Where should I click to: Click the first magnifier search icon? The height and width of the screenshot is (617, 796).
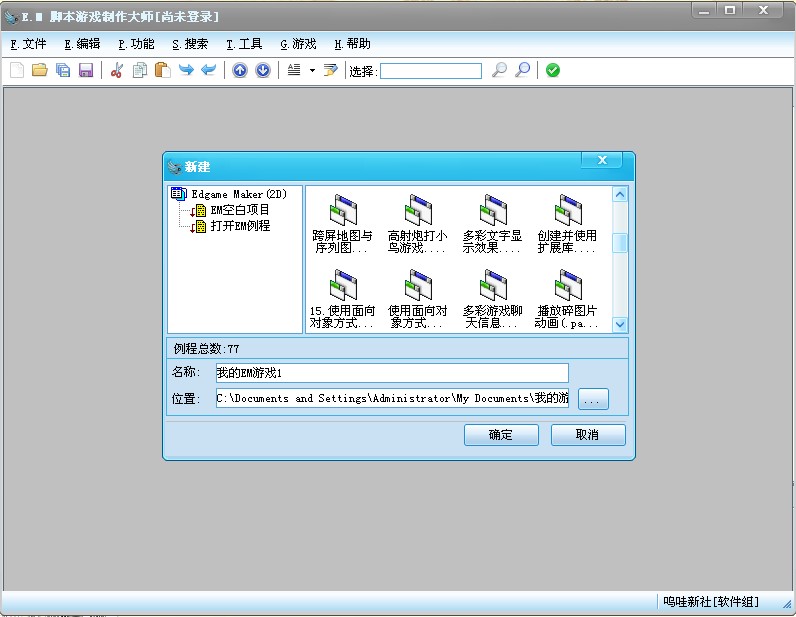pyautogui.click(x=500, y=70)
